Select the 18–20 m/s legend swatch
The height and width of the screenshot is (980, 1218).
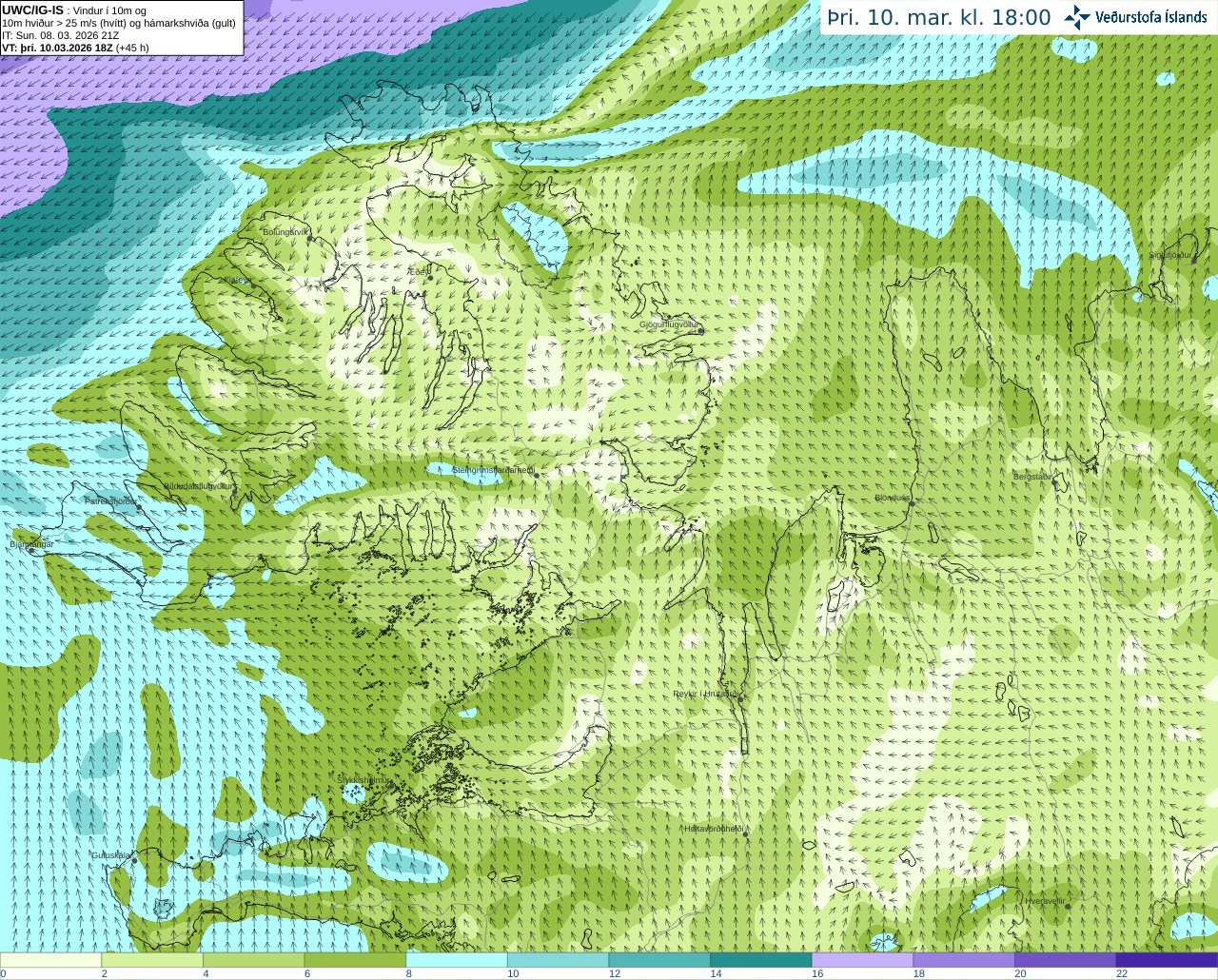coord(964,960)
